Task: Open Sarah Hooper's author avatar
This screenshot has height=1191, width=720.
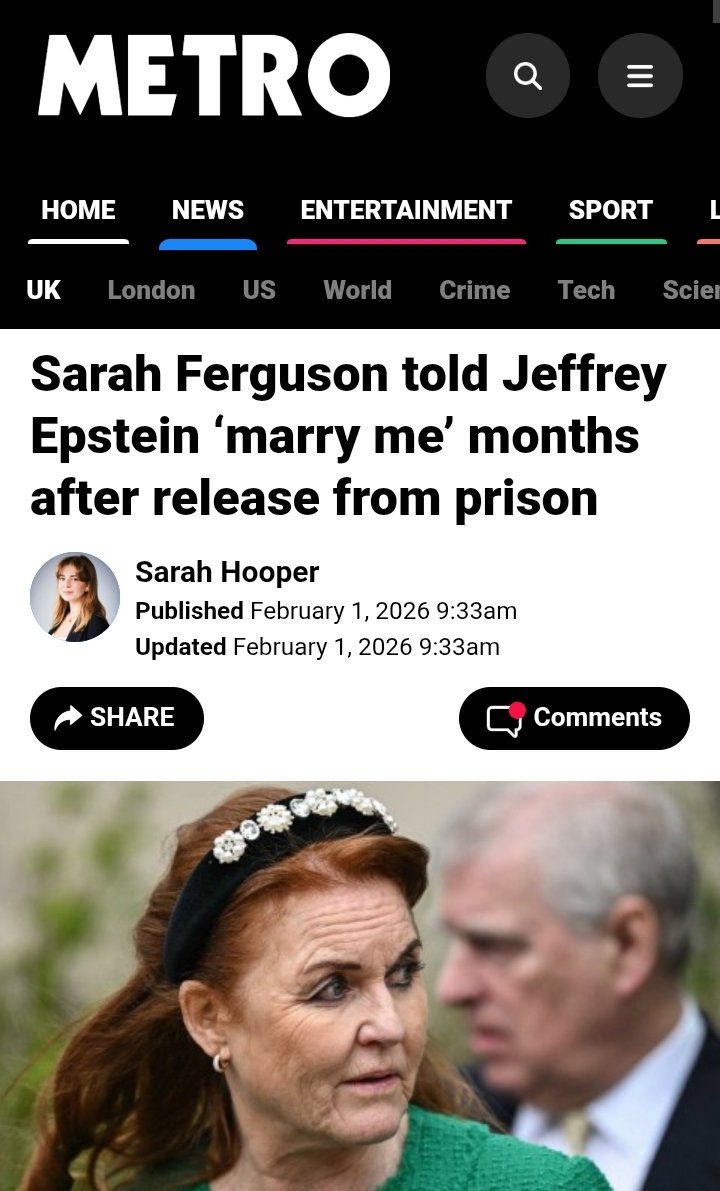Action: (74, 597)
